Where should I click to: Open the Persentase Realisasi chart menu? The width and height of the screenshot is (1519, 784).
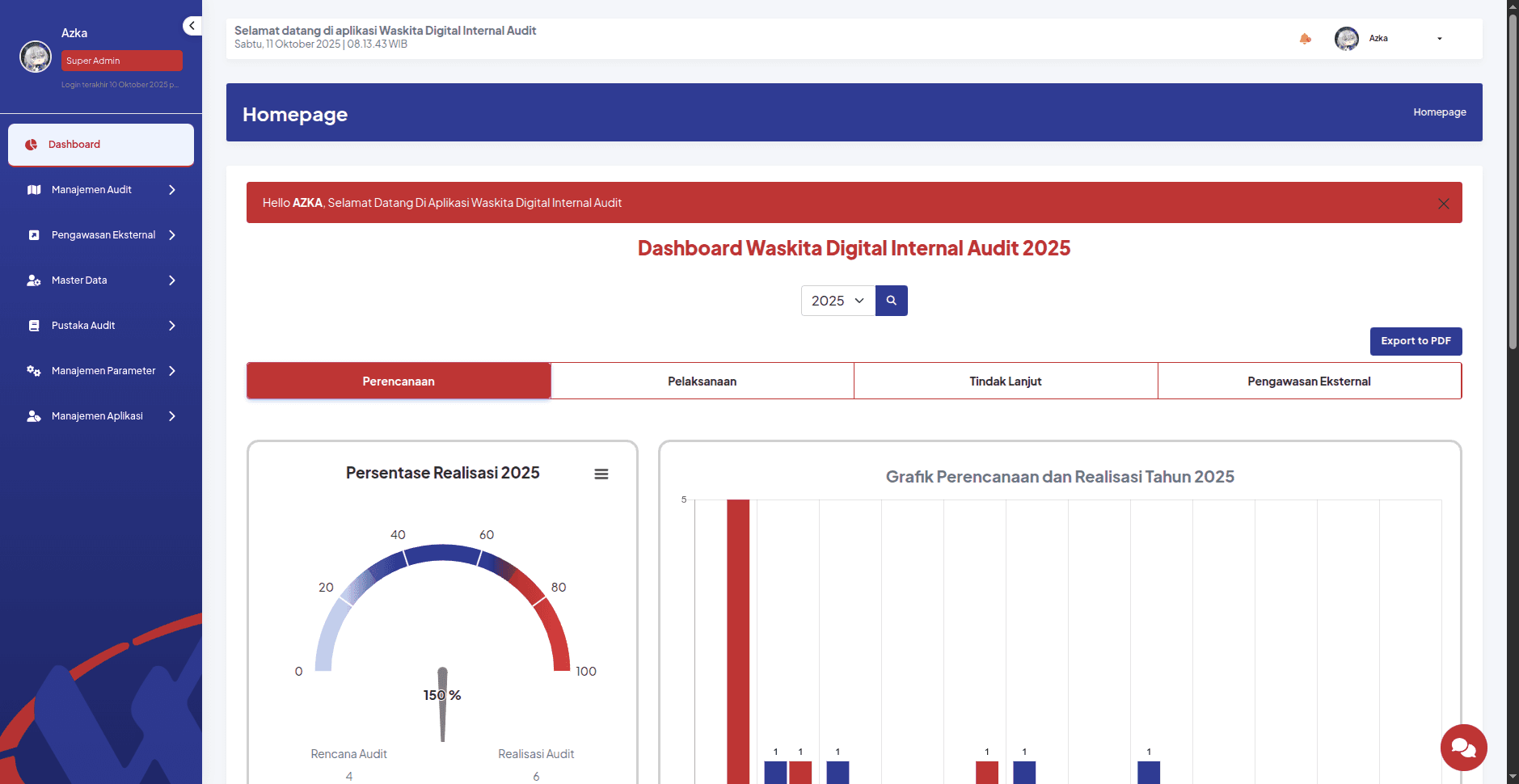tap(601, 474)
